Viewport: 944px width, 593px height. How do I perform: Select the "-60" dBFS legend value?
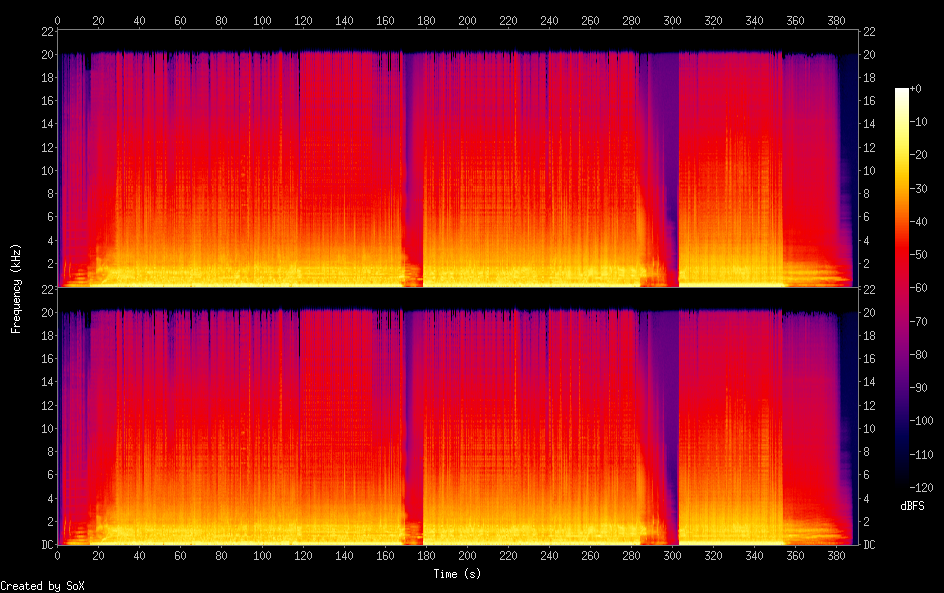point(919,288)
